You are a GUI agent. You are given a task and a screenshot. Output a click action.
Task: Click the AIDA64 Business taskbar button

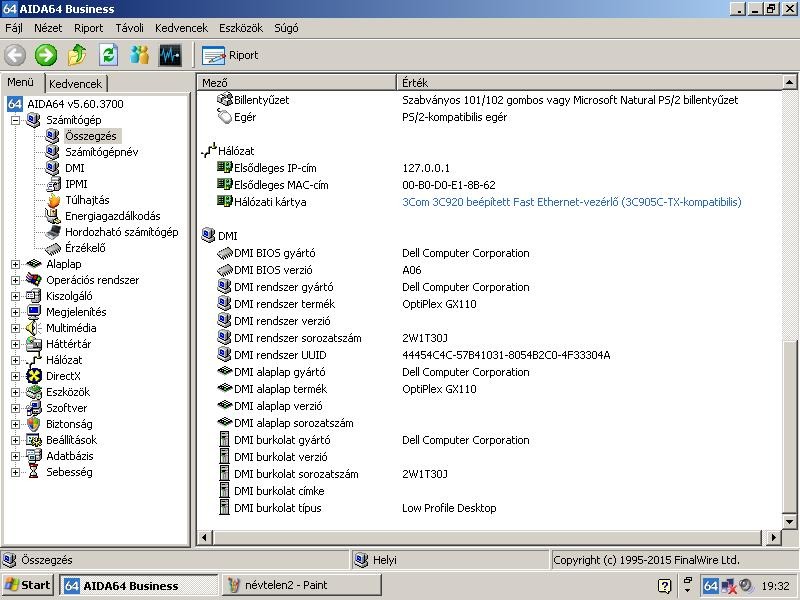coord(139,585)
